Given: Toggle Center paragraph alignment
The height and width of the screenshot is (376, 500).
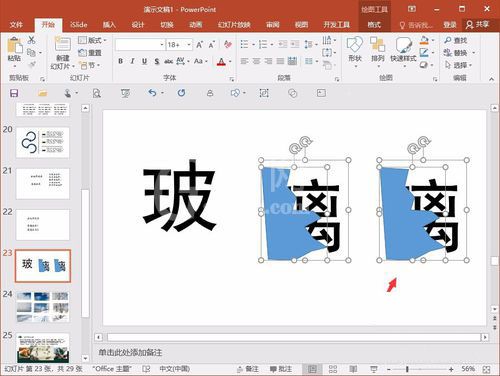Looking at the screenshot, I should click(x=256, y=61).
